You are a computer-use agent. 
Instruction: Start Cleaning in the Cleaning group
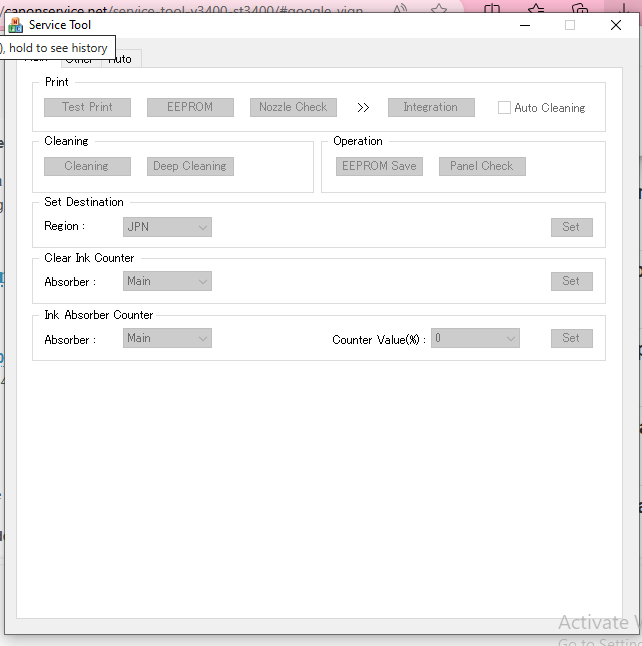click(87, 166)
